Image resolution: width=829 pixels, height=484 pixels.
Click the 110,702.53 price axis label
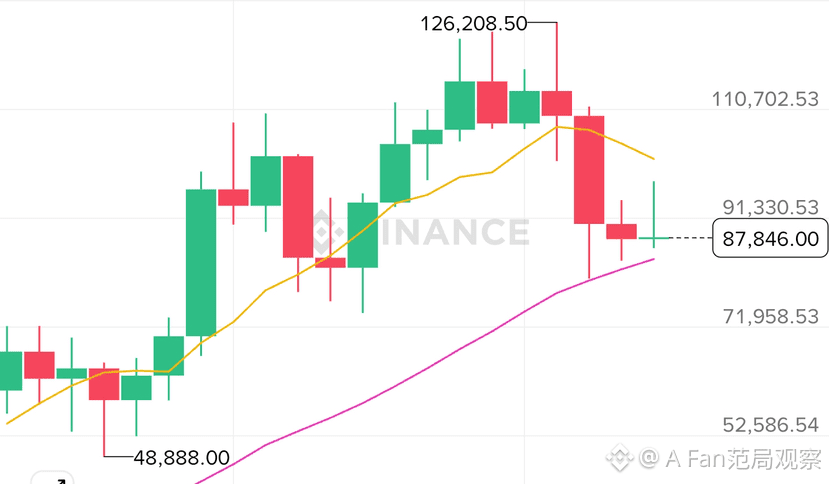pos(764,99)
